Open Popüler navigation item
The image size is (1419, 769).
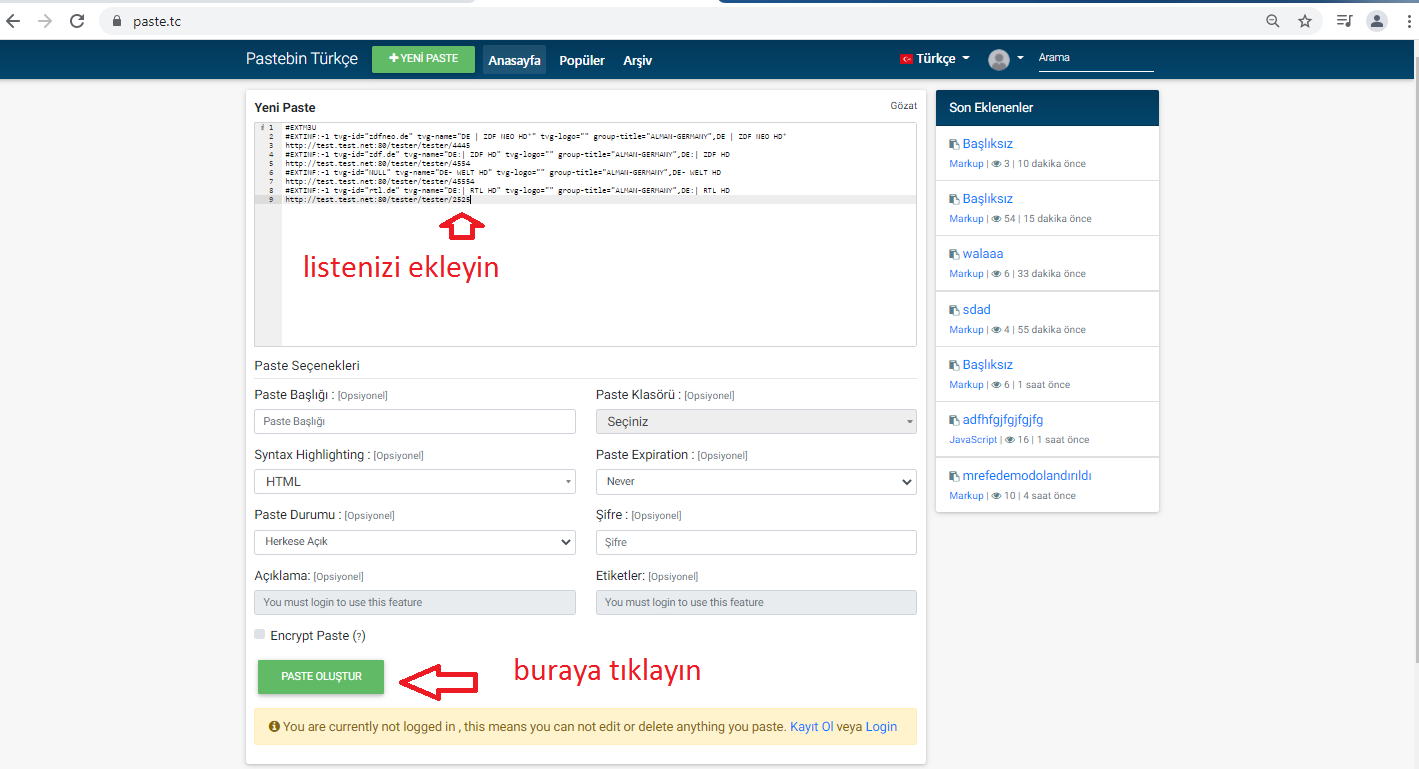coord(582,60)
